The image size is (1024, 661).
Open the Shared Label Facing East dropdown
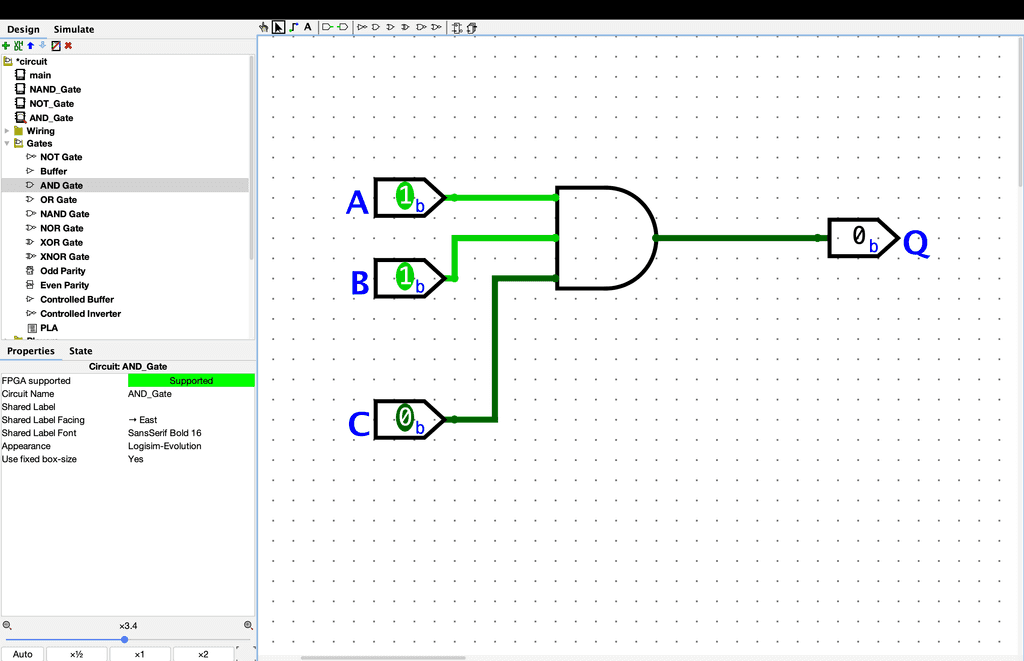[190, 420]
